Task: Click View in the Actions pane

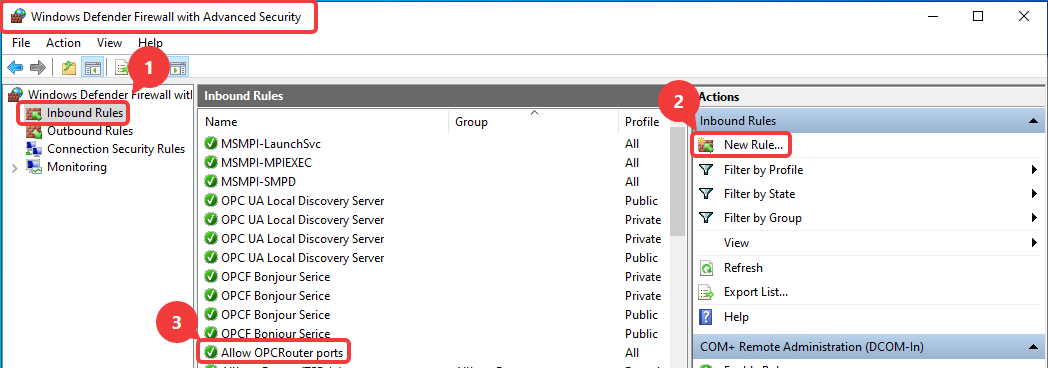Action: coord(737,242)
